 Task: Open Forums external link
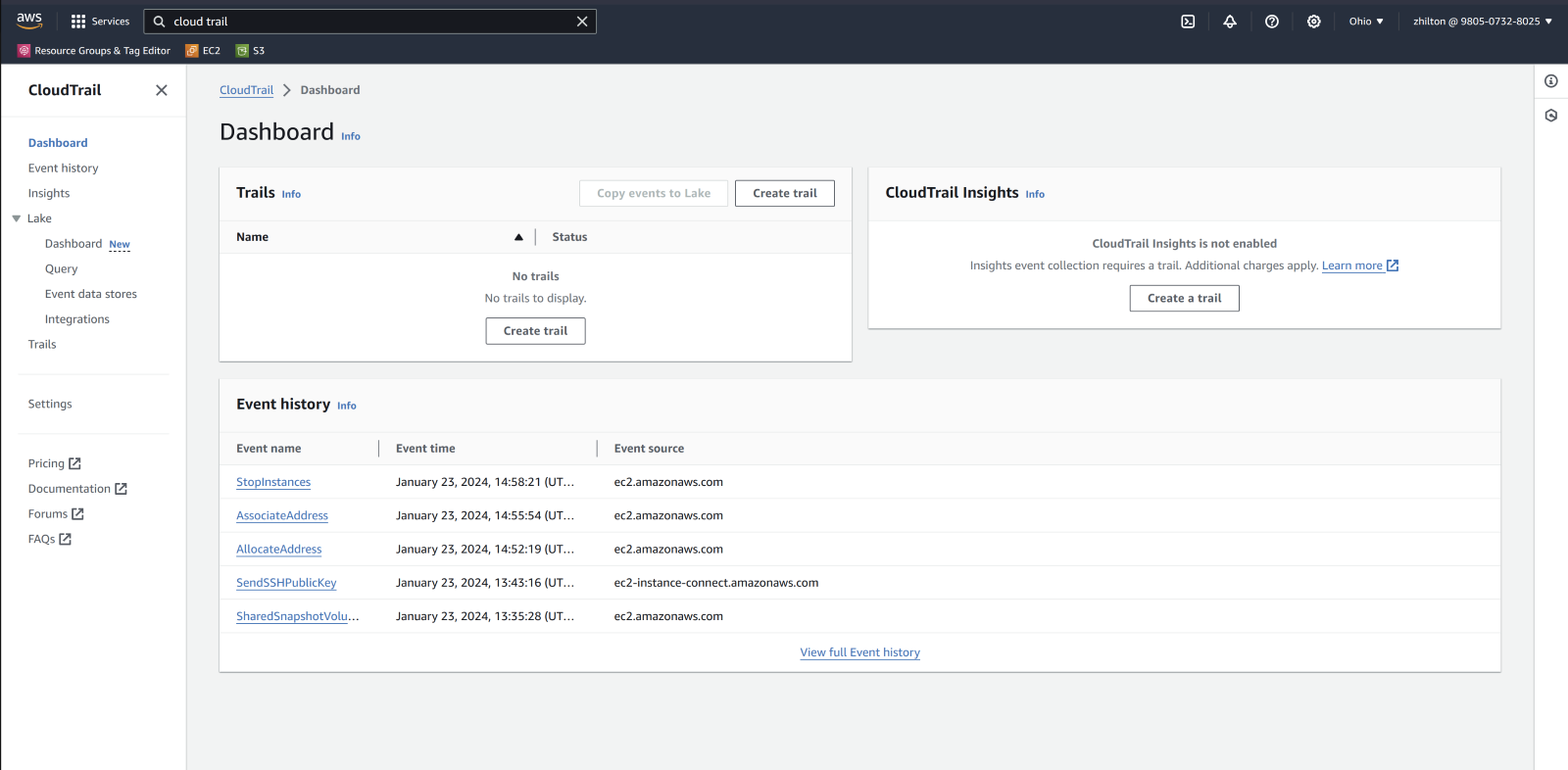[56, 514]
